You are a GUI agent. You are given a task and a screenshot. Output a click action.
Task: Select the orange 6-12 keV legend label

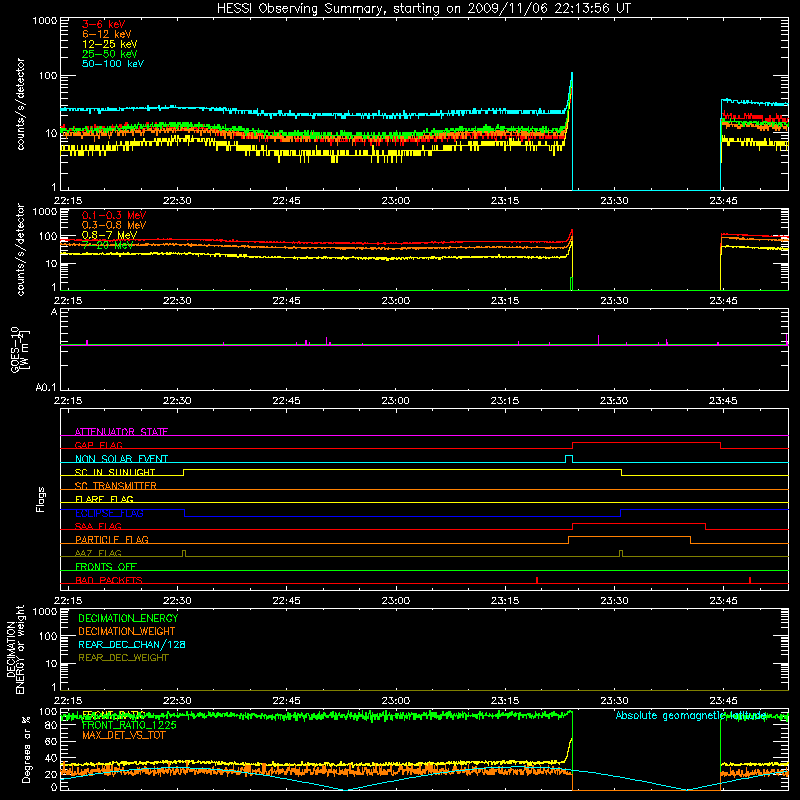tap(107, 34)
